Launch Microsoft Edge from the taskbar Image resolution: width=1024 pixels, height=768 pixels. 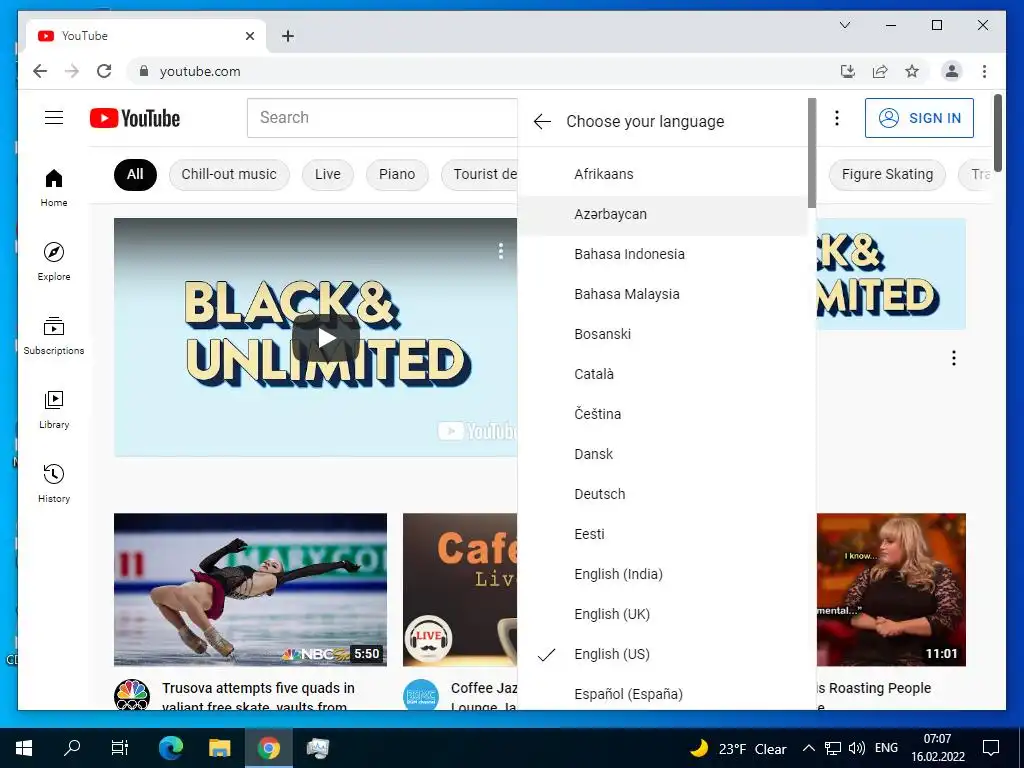click(x=171, y=748)
